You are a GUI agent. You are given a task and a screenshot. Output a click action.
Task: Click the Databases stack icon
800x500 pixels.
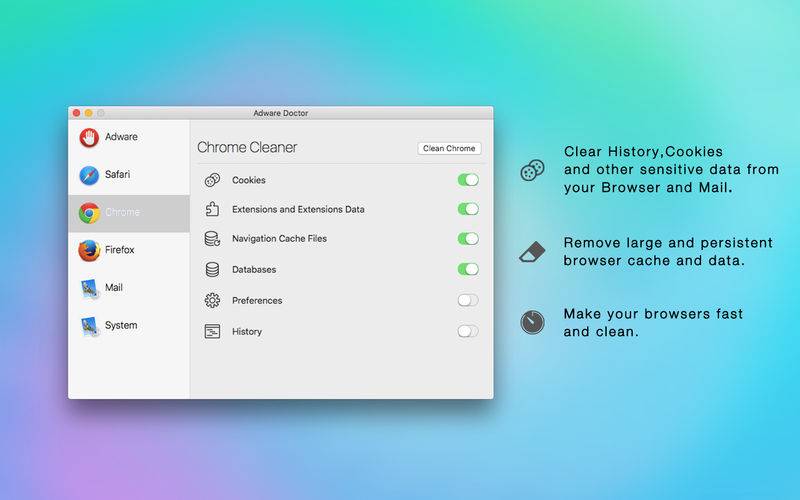click(x=212, y=269)
